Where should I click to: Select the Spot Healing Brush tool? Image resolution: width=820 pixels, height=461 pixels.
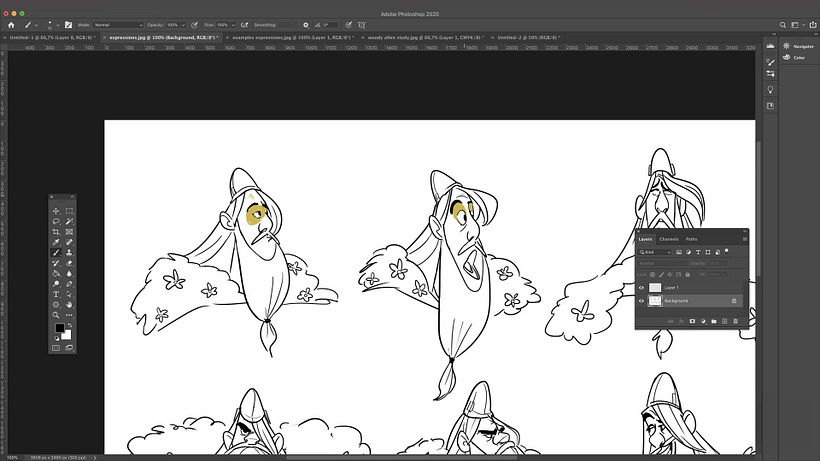[69, 242]
